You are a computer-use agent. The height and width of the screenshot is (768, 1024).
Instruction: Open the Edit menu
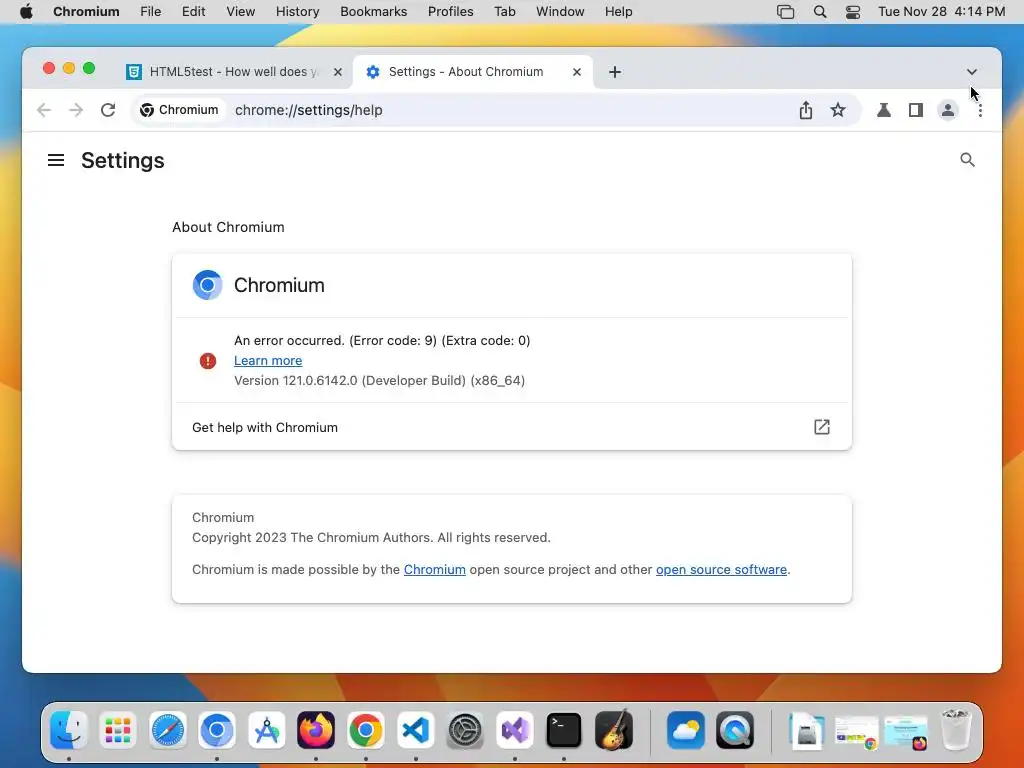click(x=193, y=12)
